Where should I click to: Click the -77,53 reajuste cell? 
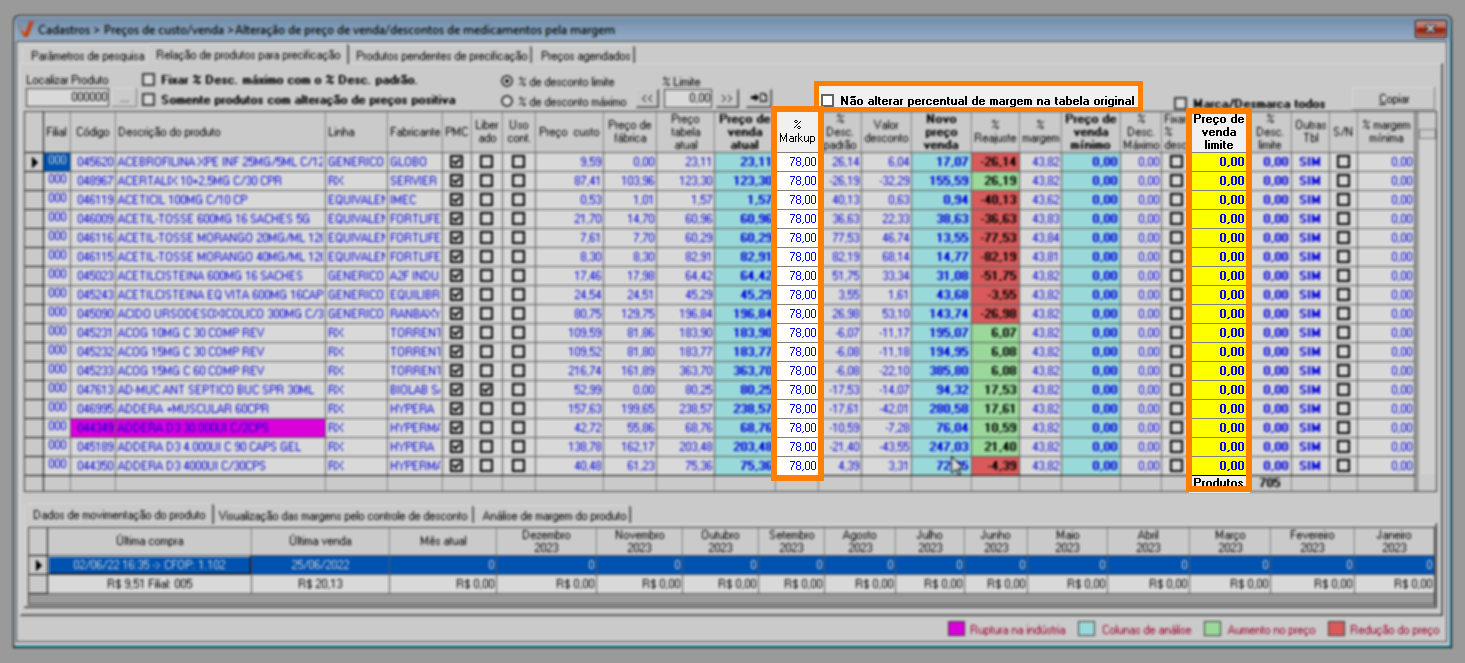tap(995, 237)
